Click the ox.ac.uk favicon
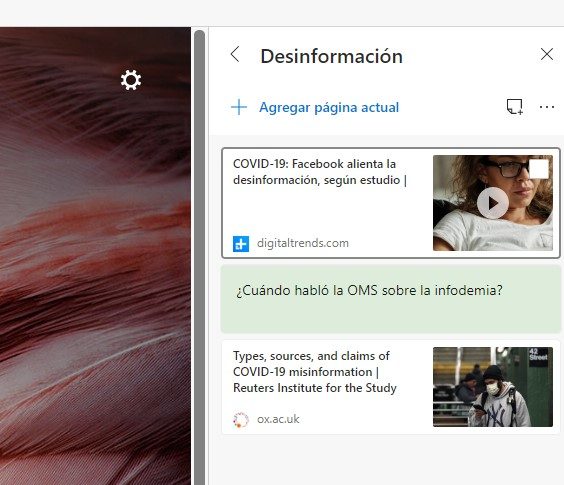Screen dimensions: 564x485 point(241,420)
